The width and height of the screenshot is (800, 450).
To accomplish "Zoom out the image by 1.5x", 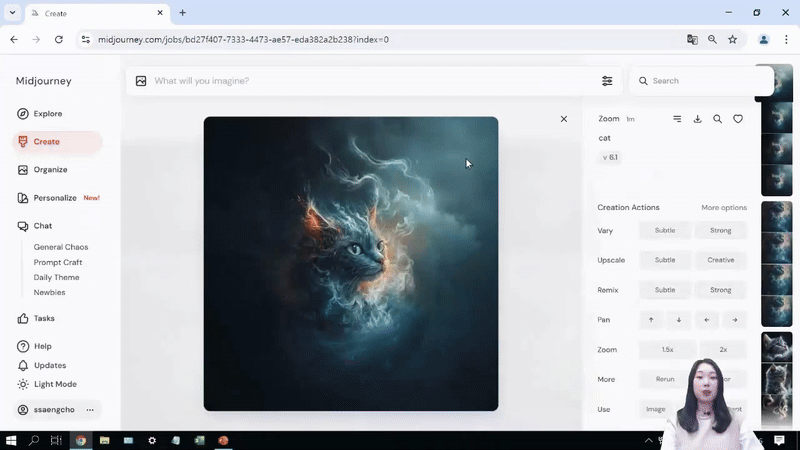I will pyautogui.click(x=667, y=350).
